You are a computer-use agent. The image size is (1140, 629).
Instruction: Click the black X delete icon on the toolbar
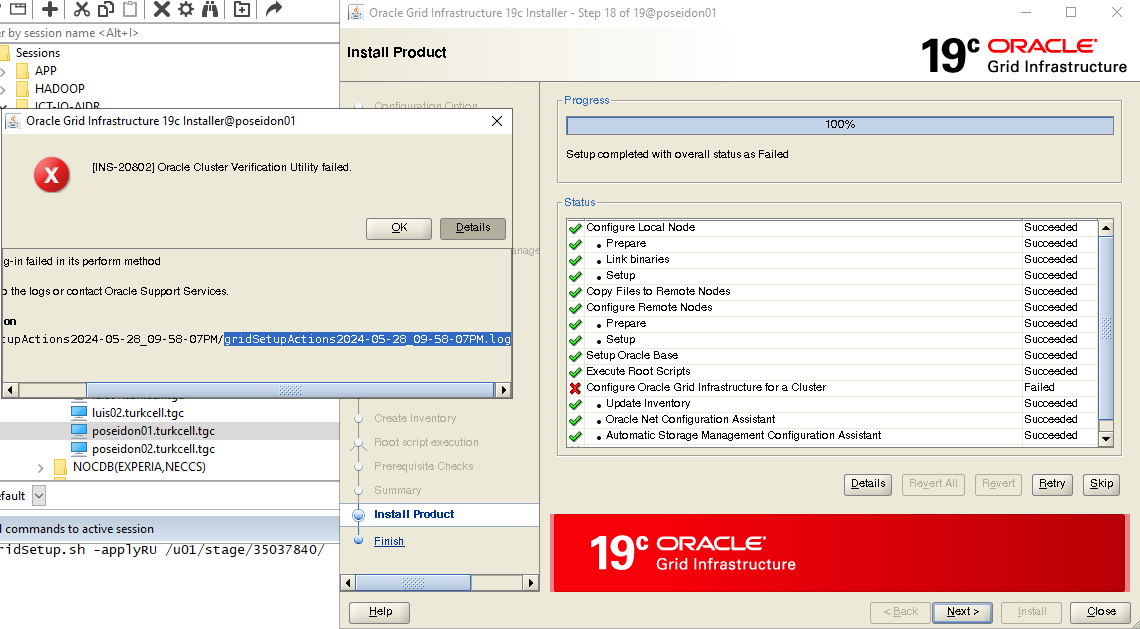pos(162,11)
